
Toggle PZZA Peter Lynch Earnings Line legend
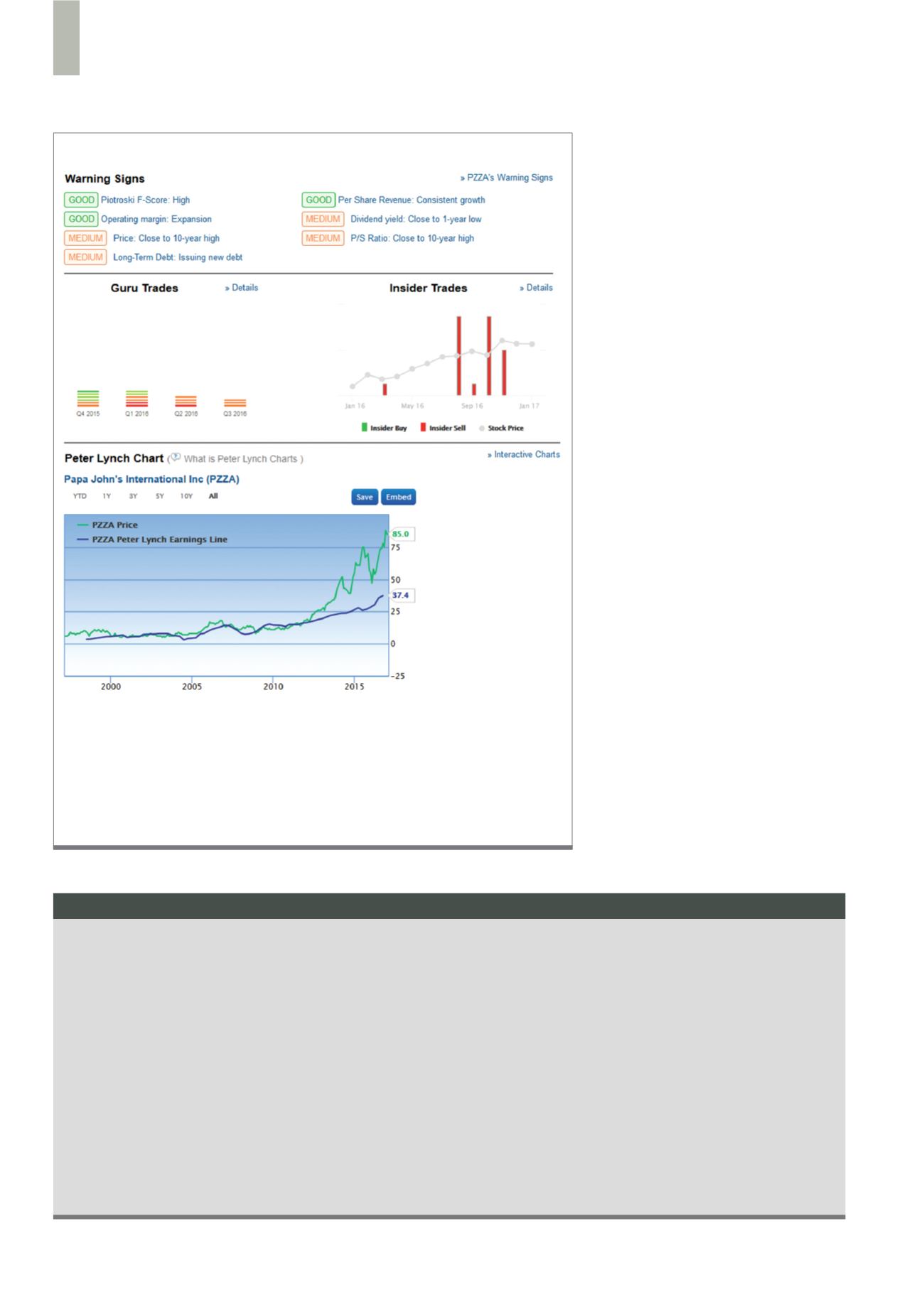coord(152,539)
